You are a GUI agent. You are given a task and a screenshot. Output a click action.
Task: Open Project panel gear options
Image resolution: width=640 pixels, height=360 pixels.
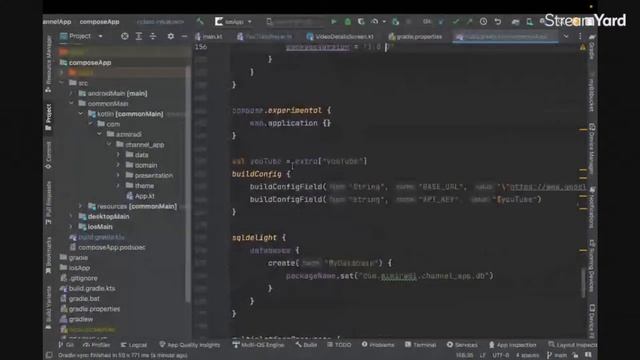coord(171,36)
